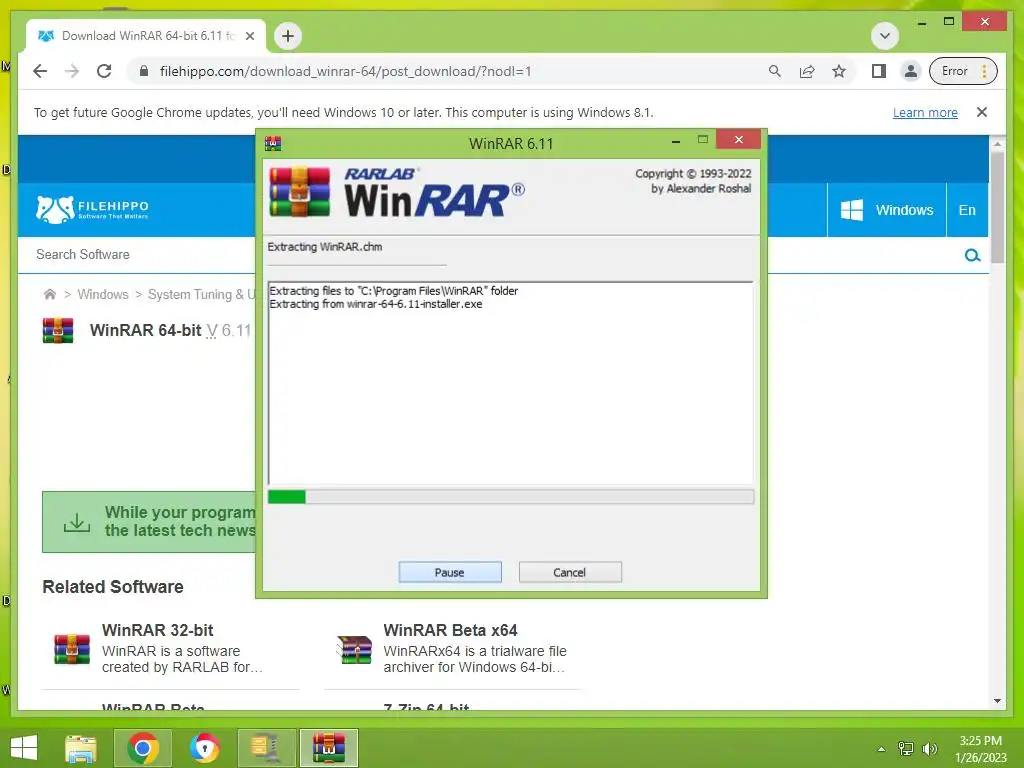Share this page icon
Screen dimensions: 1024x768
click(x=807, y=71)
